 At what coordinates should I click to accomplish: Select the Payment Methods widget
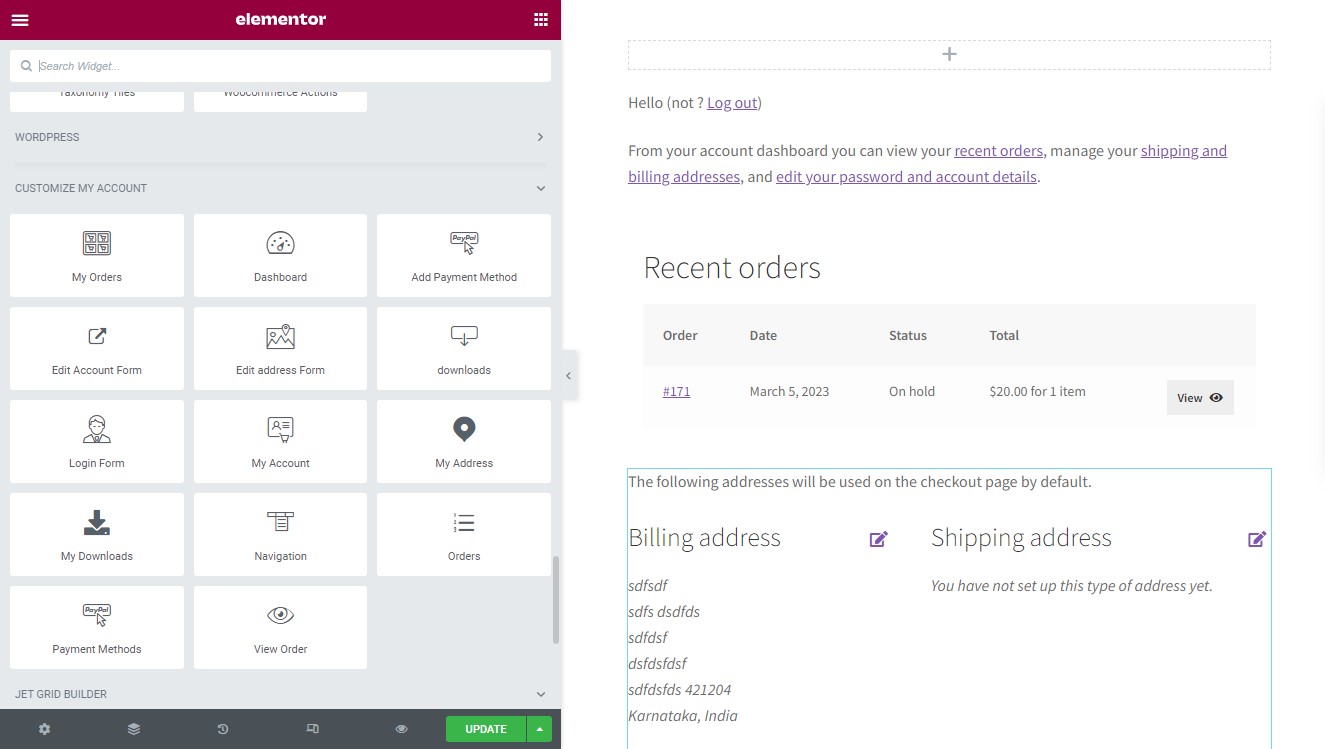(97, 627)
